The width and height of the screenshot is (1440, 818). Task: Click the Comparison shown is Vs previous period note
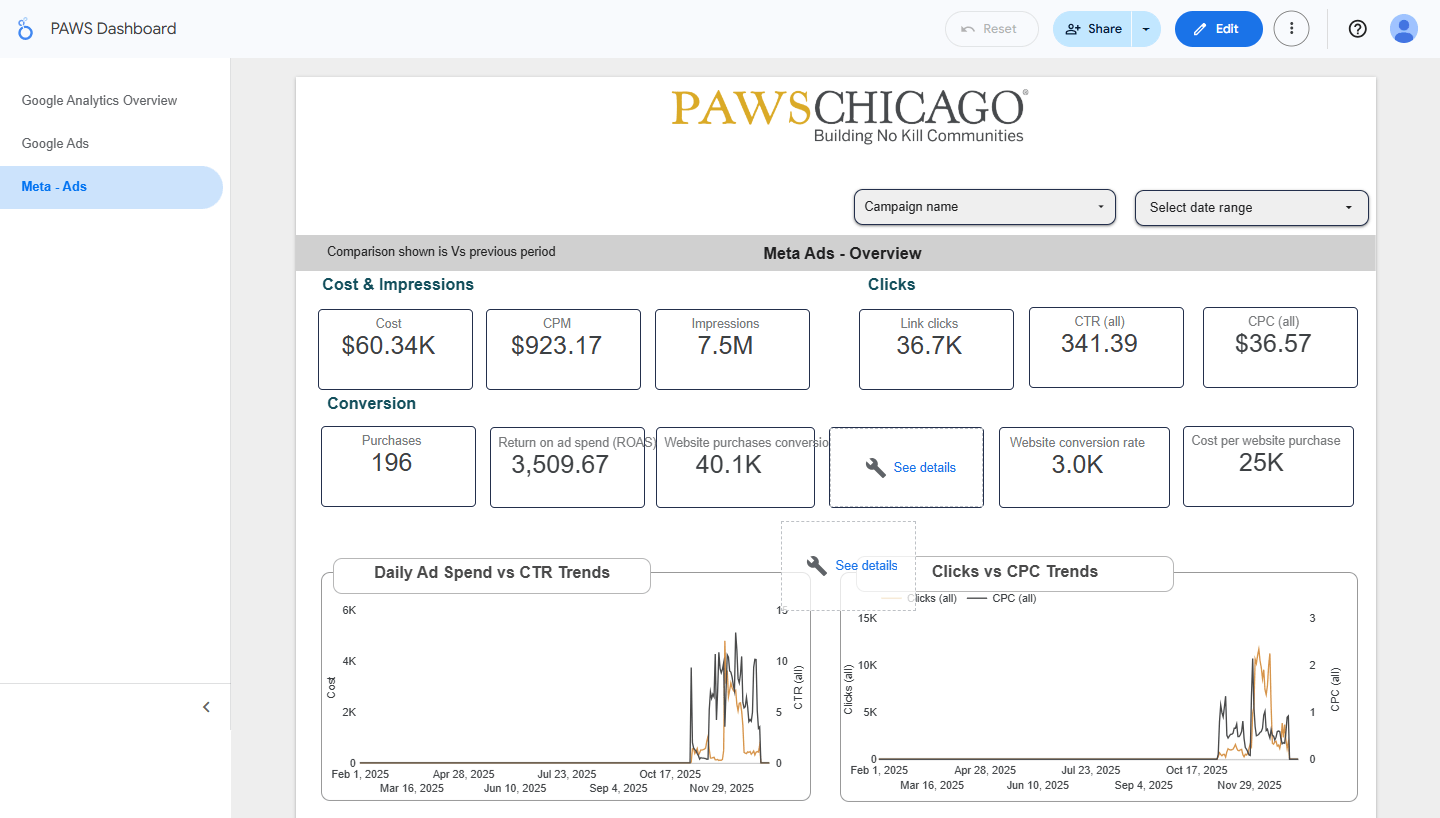coord(441,252)
